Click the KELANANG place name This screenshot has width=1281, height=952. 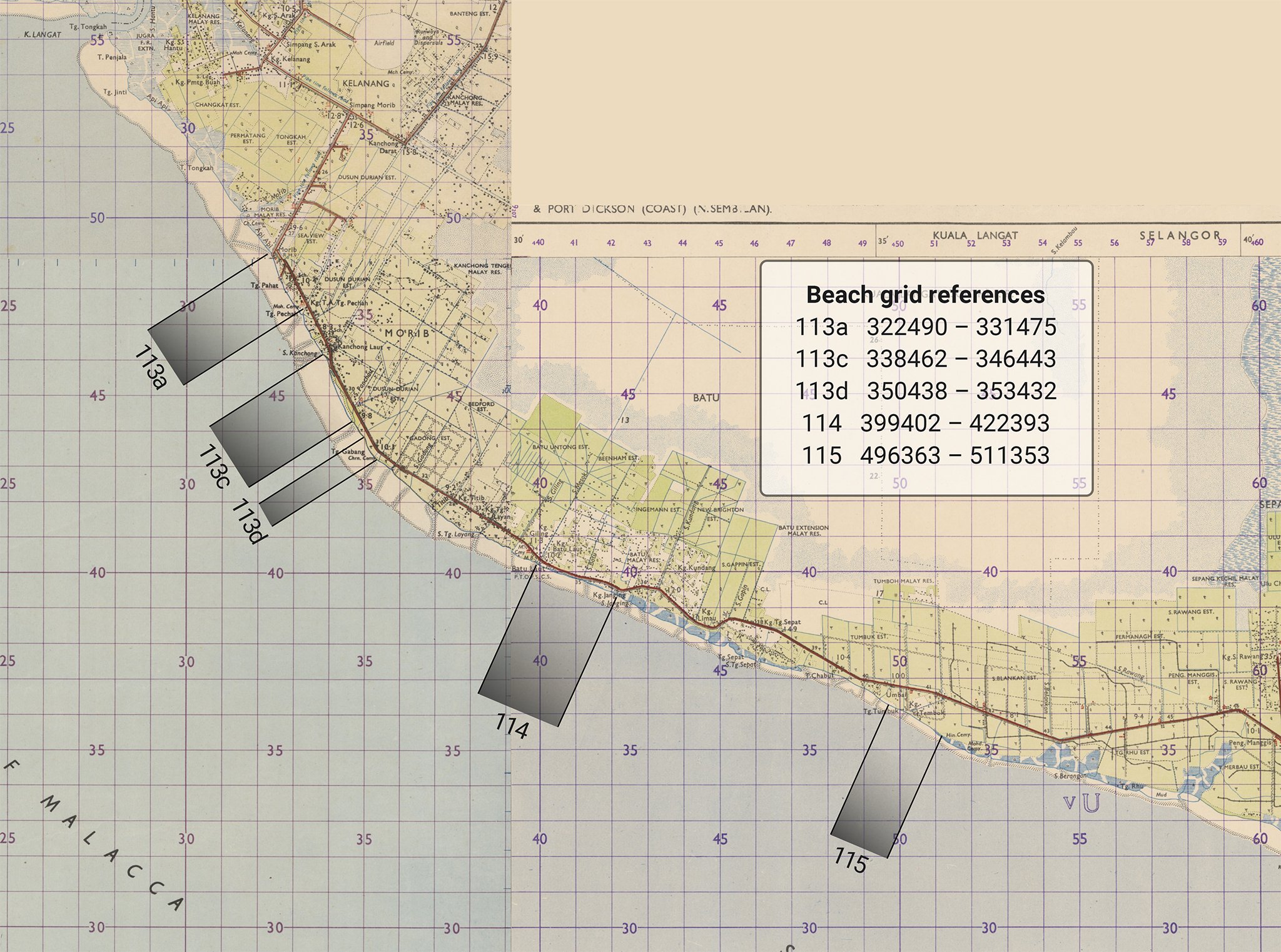coord(366,83)
